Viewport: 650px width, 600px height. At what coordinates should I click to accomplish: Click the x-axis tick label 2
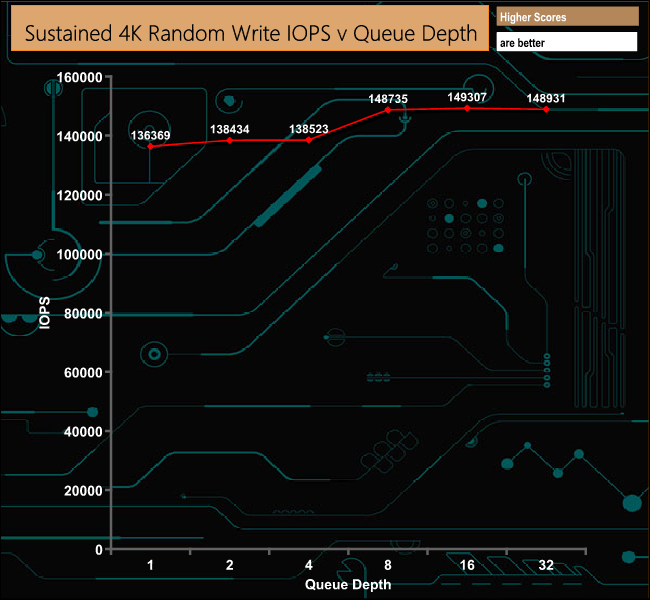pyautogui.click(x=230, y=565)
